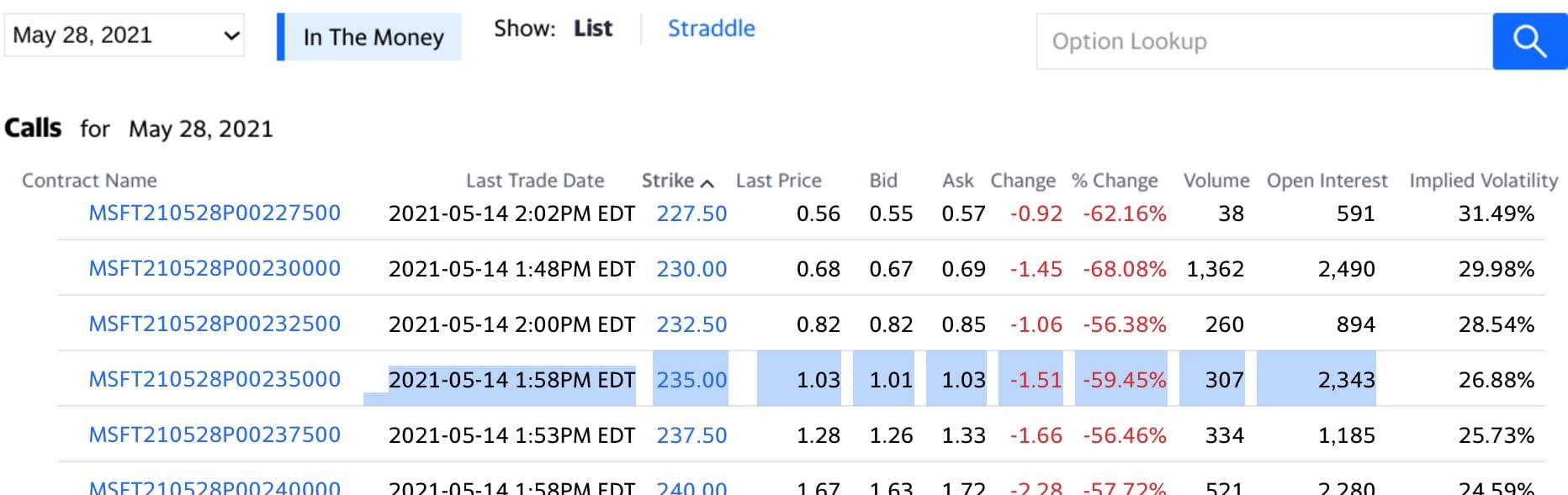Open the MSFT210528P00235000 contract link
This screenshot has width=1568, height=495.
[214, 379]
